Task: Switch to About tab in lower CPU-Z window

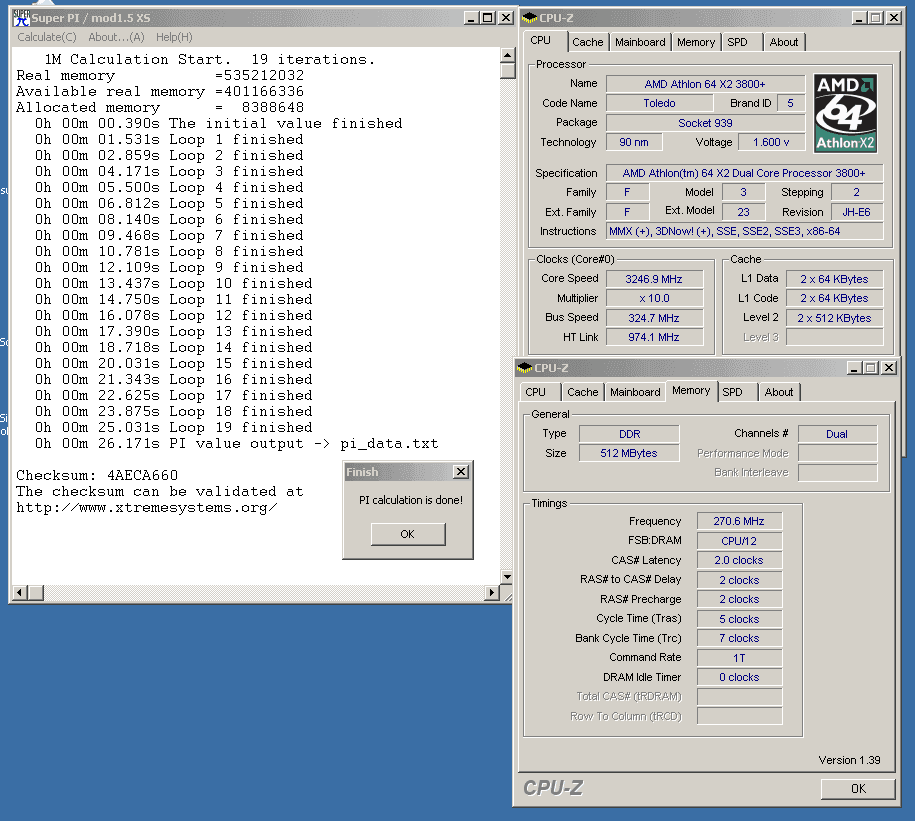Action: tap(779, 392)
